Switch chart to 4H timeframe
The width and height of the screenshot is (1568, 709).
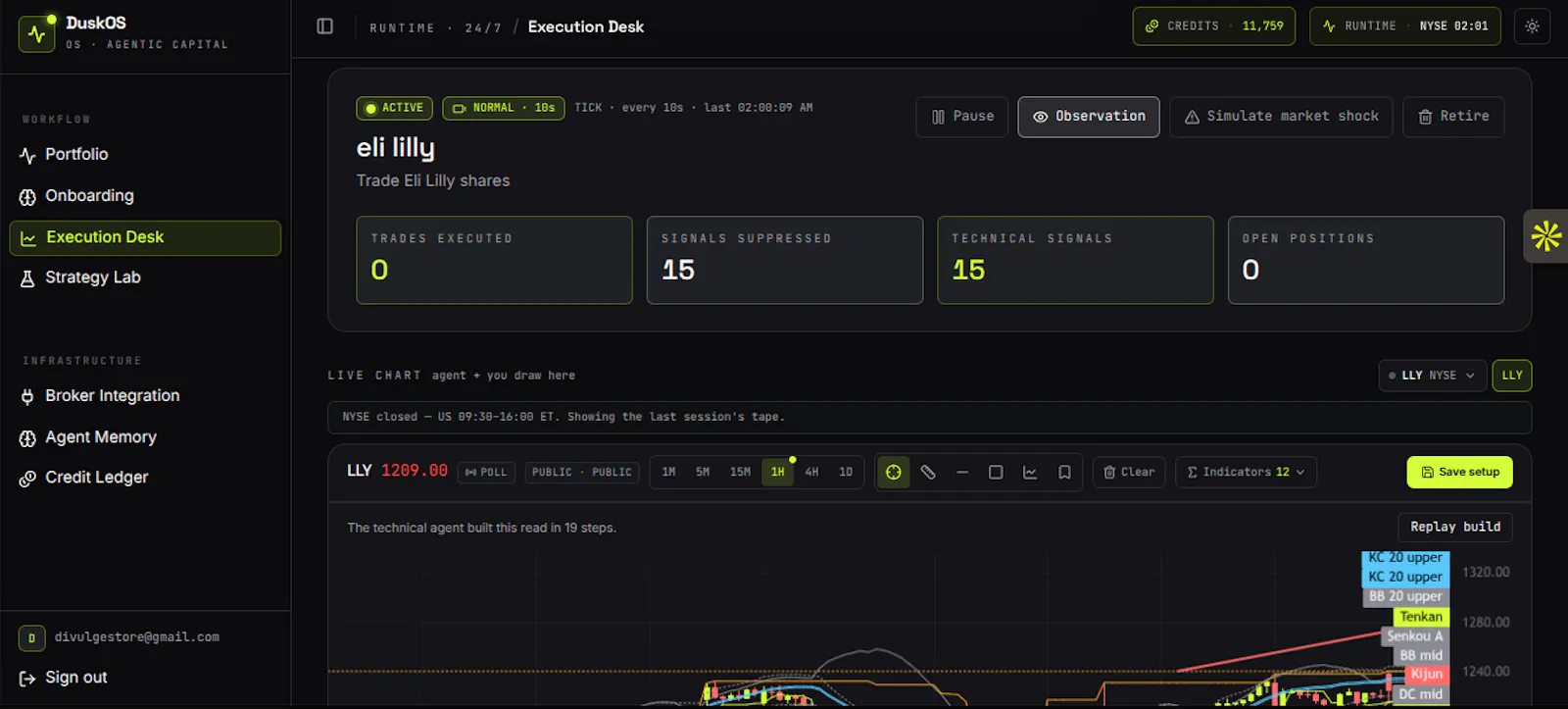tap(811, 472)
